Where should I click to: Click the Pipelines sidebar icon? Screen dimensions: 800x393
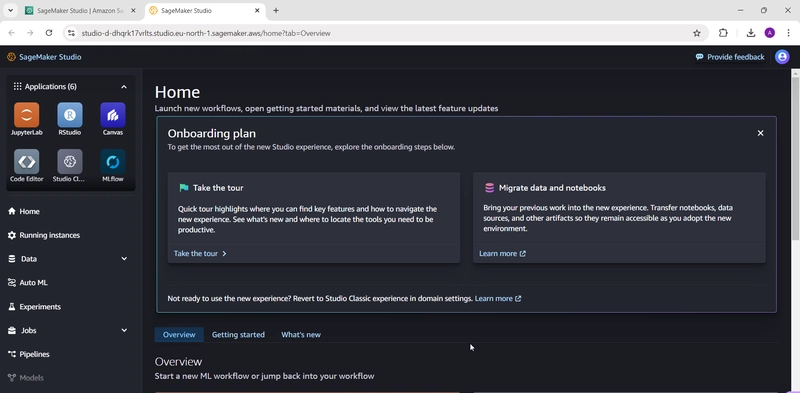12,354
